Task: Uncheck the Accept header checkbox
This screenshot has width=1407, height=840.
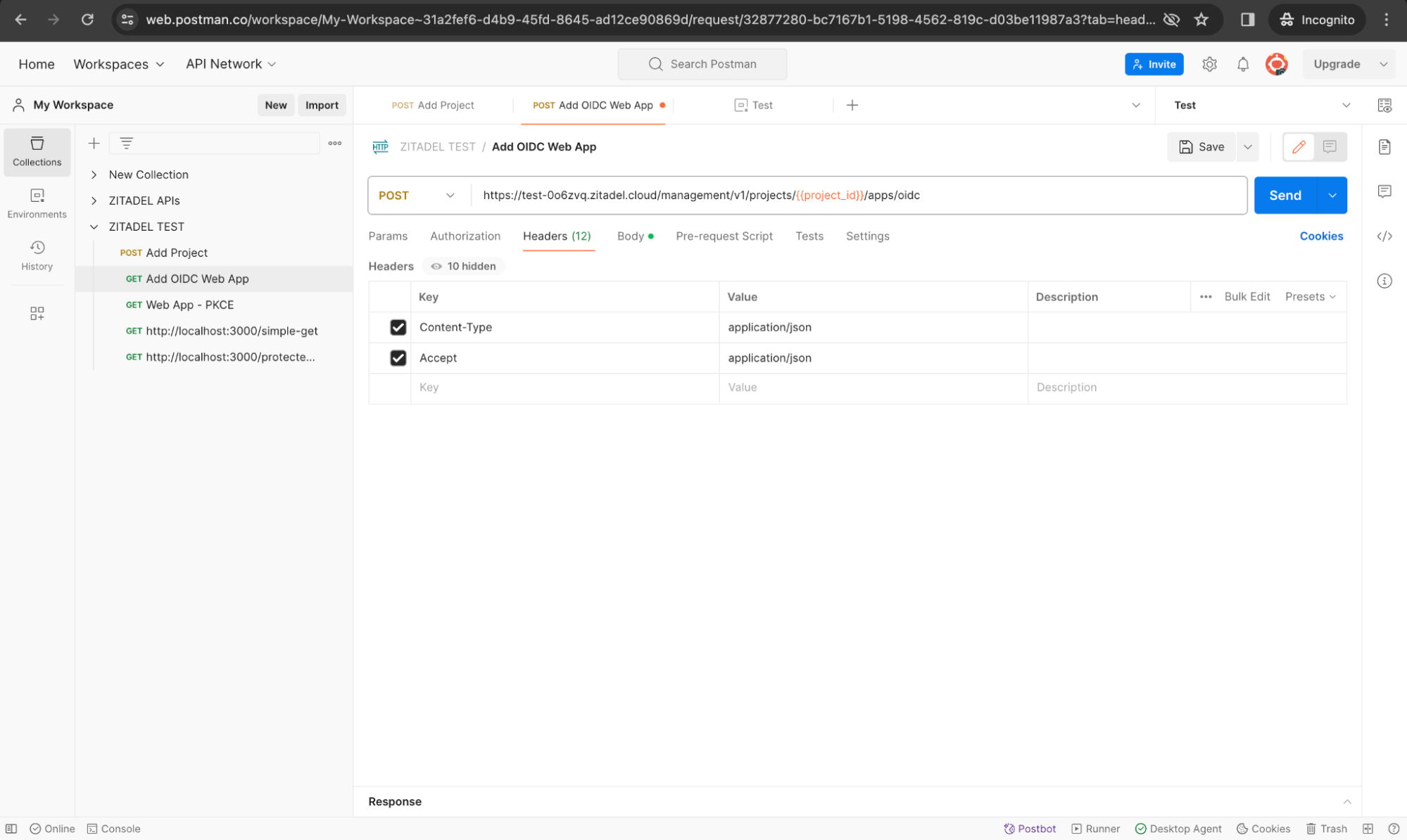Action: (x=398, y=358)
